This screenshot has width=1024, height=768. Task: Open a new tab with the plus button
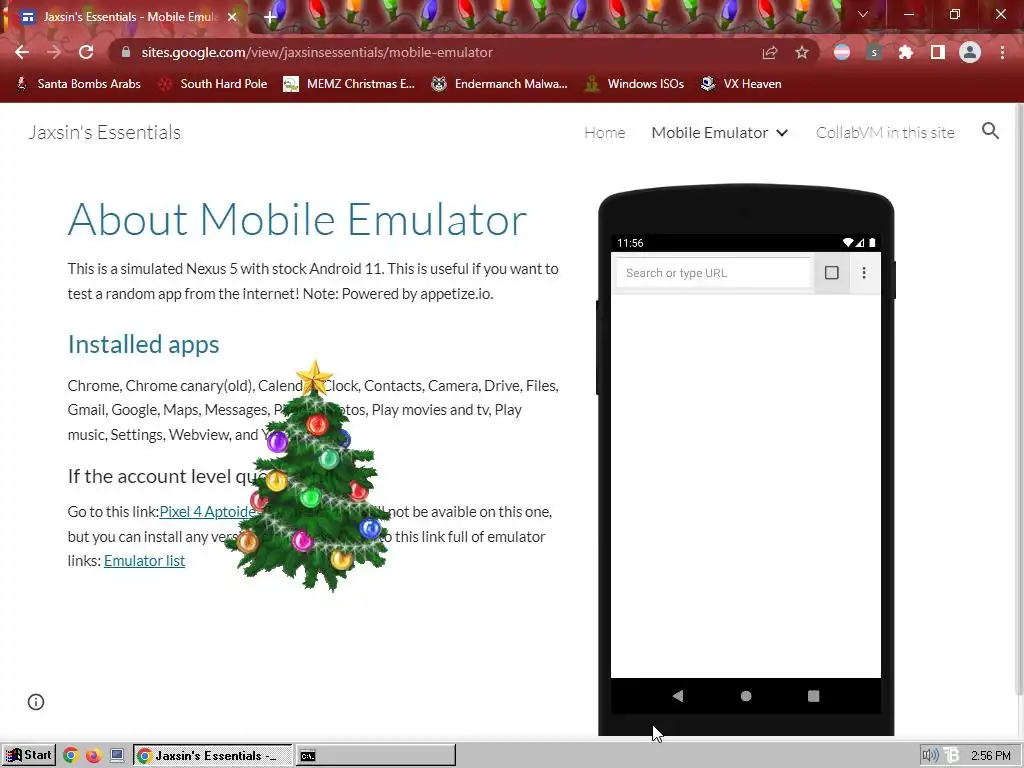point(270,17)
